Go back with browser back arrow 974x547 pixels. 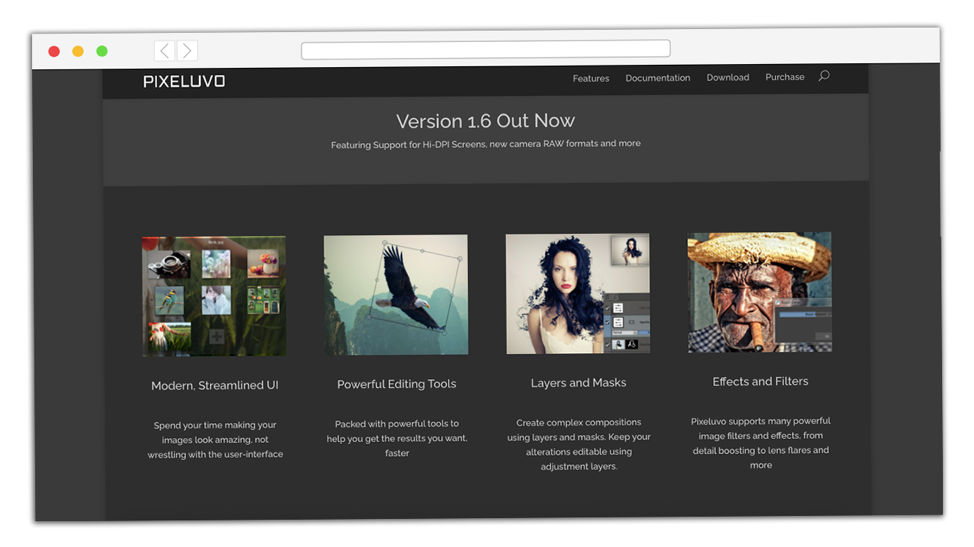pos(165,50)
